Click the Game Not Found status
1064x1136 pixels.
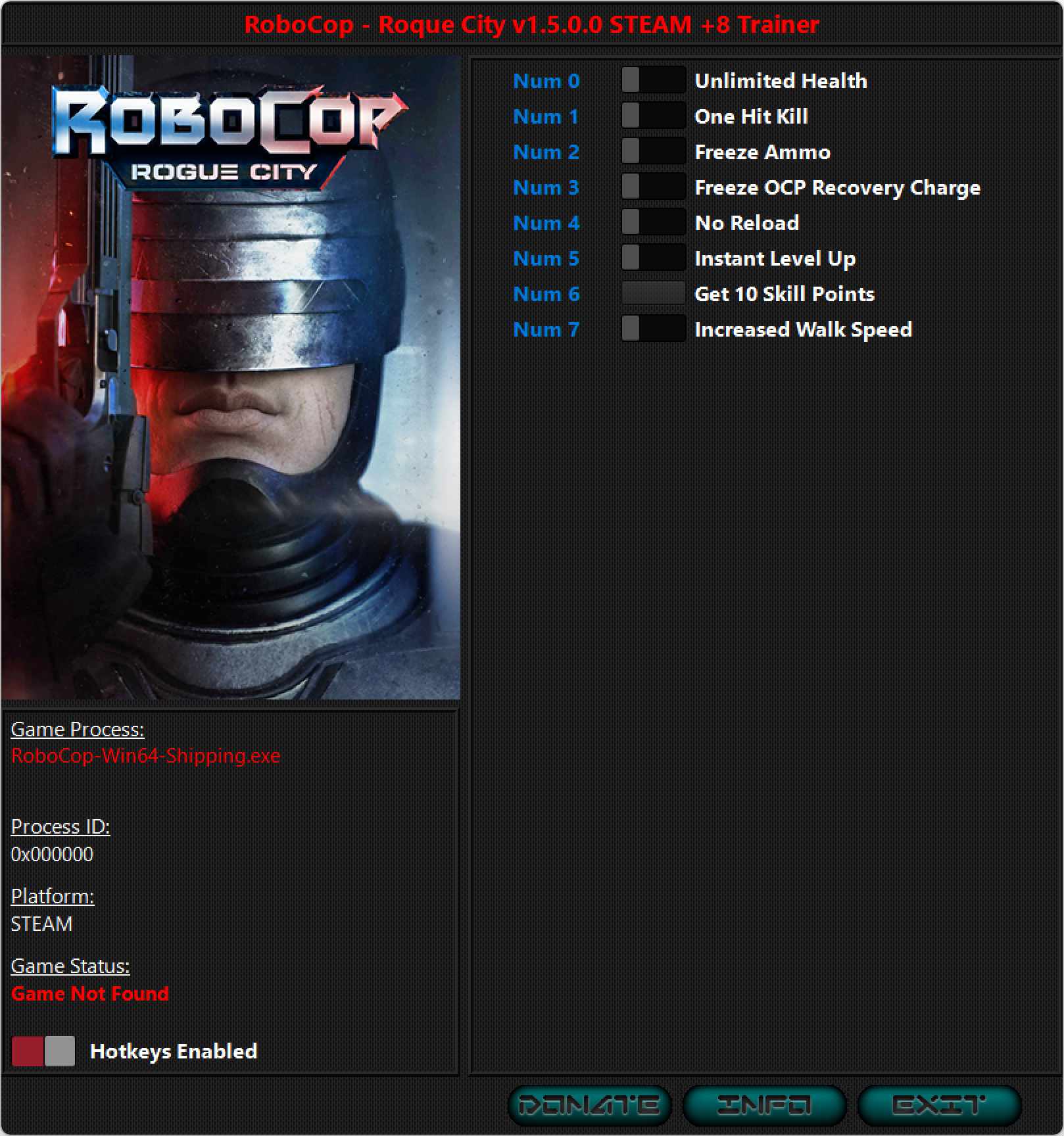90,994
